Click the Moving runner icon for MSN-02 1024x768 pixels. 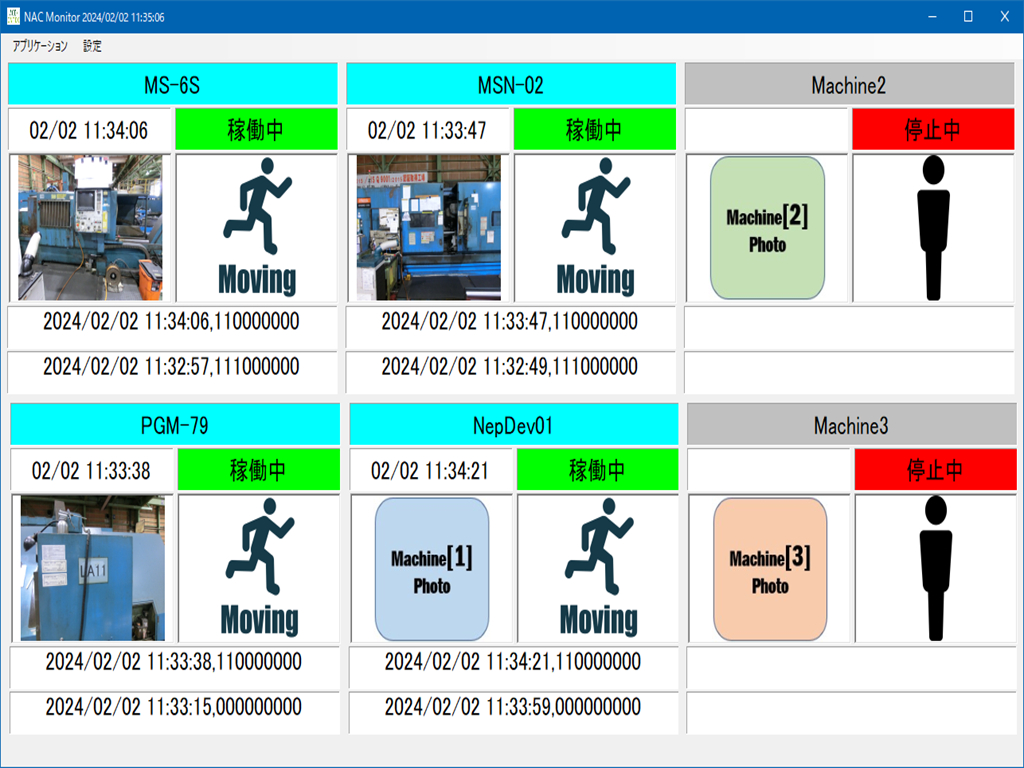[595, 227]
